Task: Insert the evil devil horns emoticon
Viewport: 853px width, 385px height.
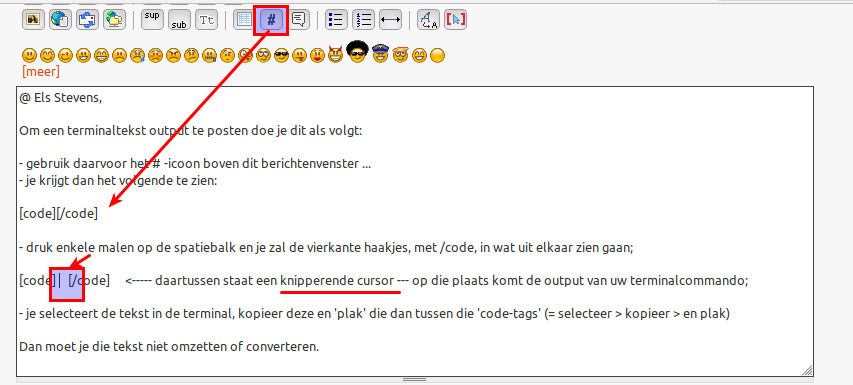Action: (x=336, y=55)
